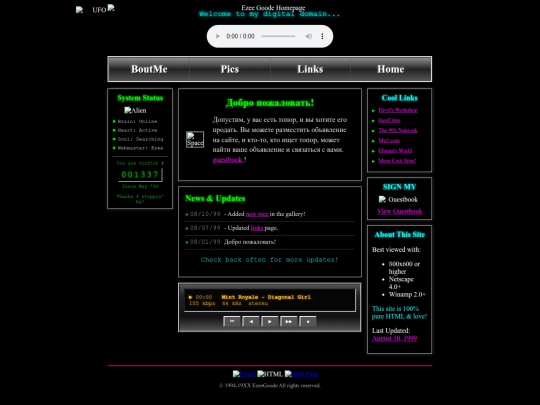Click the 'Winamp 2.0+' list item
This screenshot has height=405, width=540.
click(x=407, y=294)
